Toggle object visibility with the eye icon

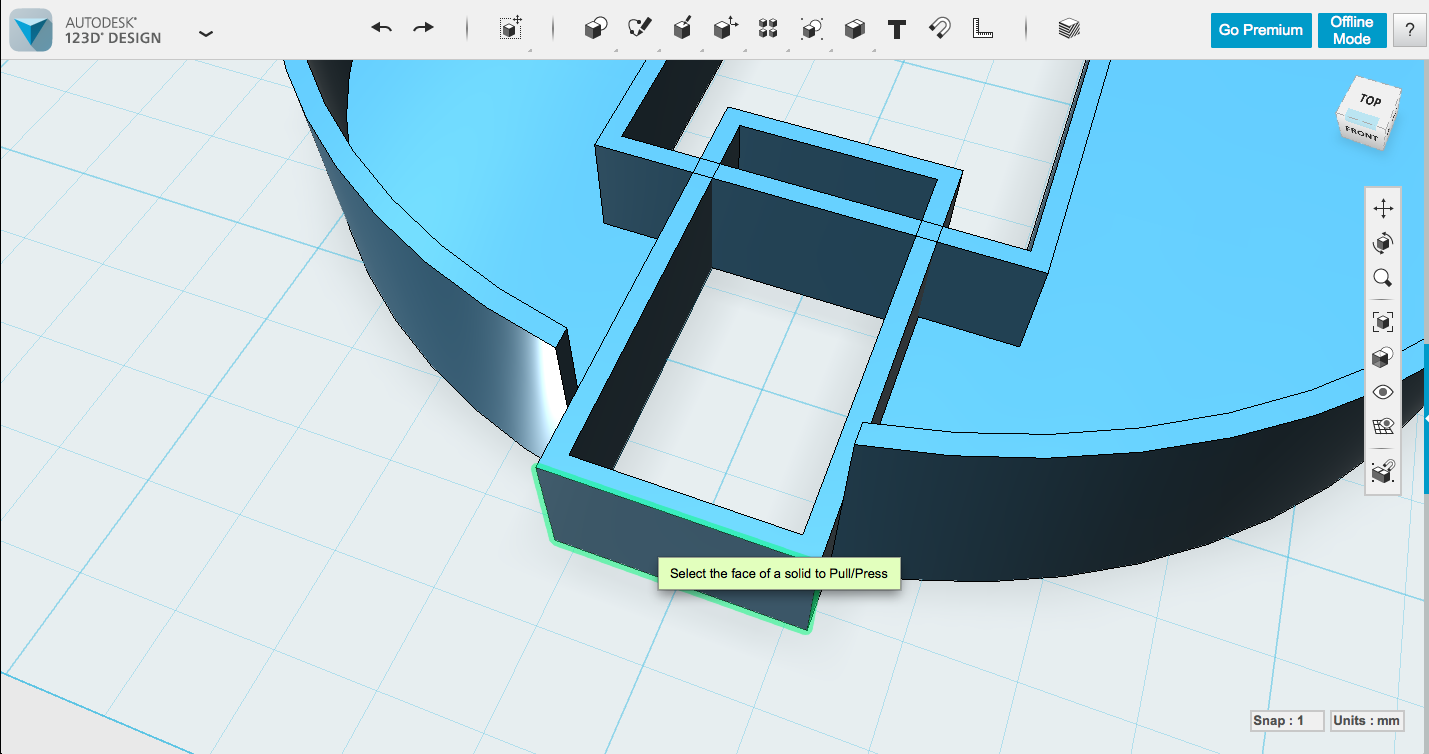tap(1383, 391)
